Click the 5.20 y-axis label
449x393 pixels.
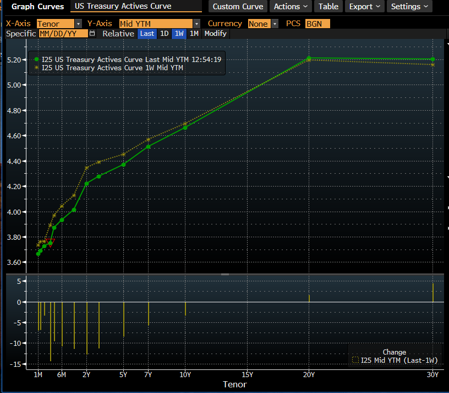(x=14, y=60)
